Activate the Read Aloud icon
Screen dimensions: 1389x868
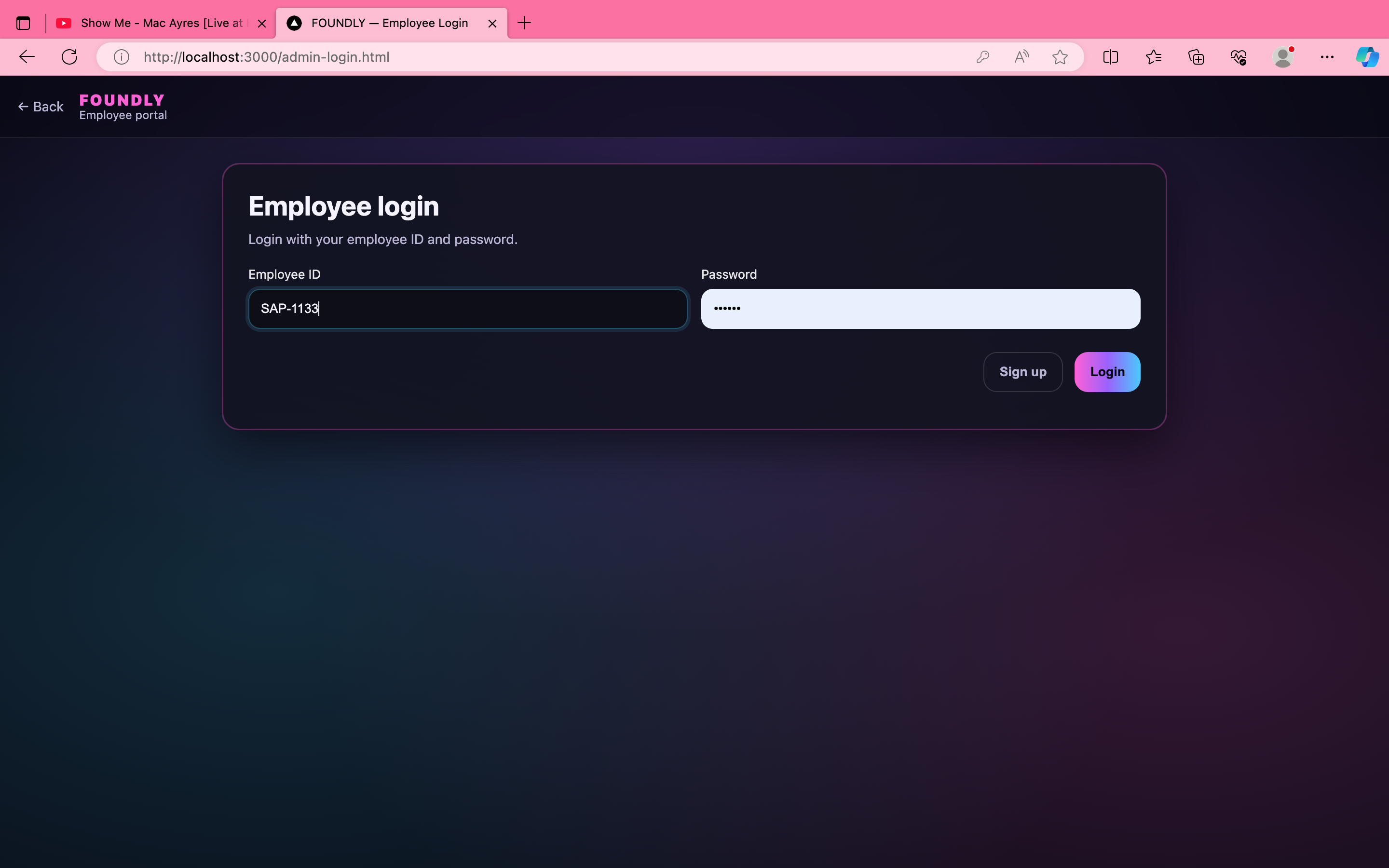point(1021,57)
